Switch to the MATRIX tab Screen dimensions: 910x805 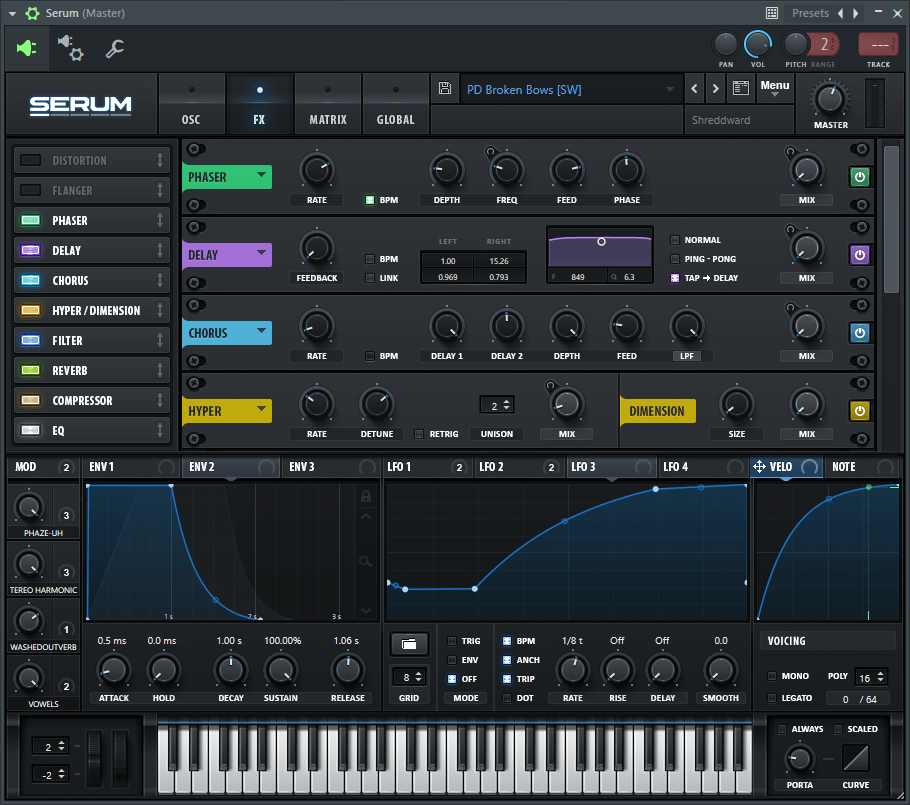point(328,104)
